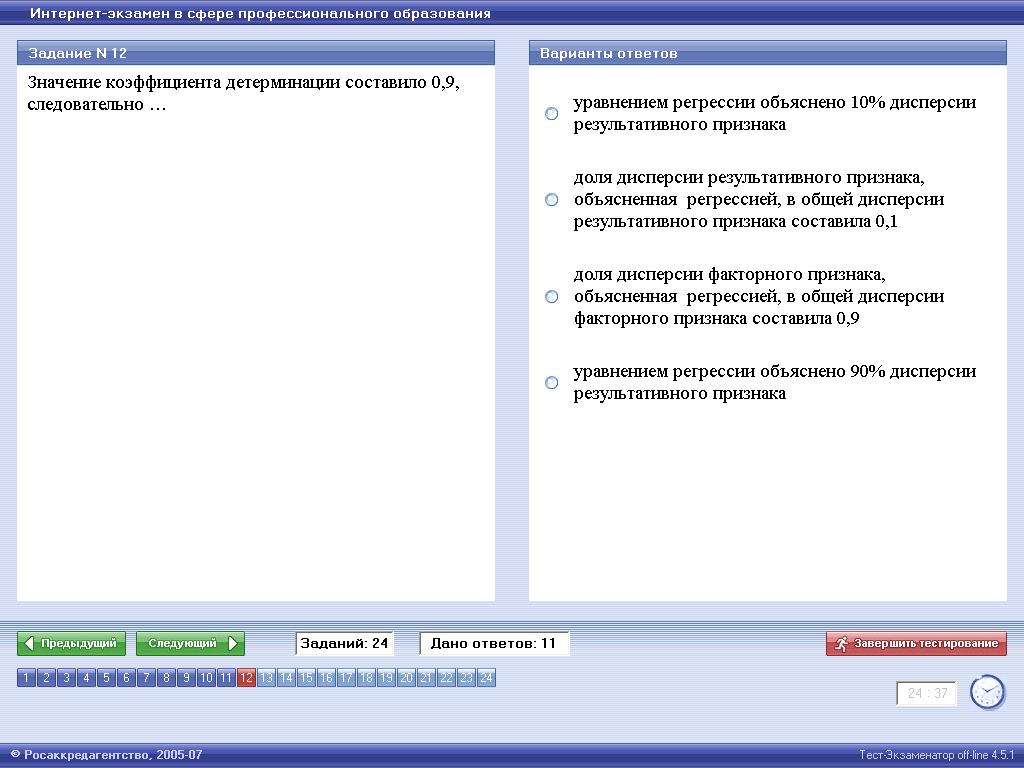Select the 'факторного признака составила 0,9' answer
The width and height of the screenshot is (1024, 768).
(552, 296)
